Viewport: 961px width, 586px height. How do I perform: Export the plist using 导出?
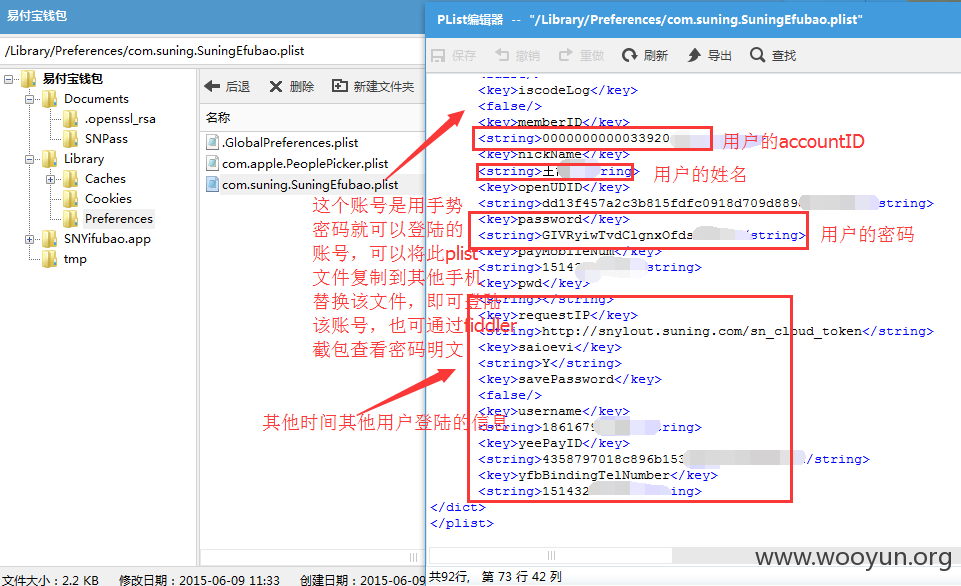click(709, 56)
